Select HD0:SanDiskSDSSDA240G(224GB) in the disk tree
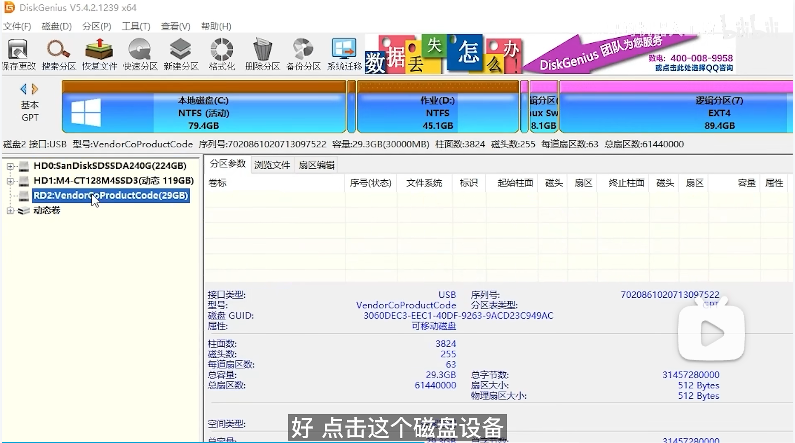 click(x=110, y=166)
